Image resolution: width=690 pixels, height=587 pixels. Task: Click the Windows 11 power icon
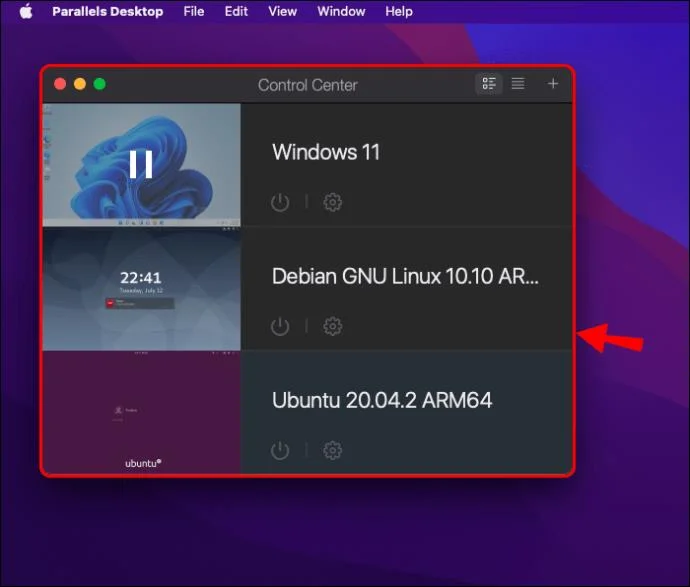280,202
